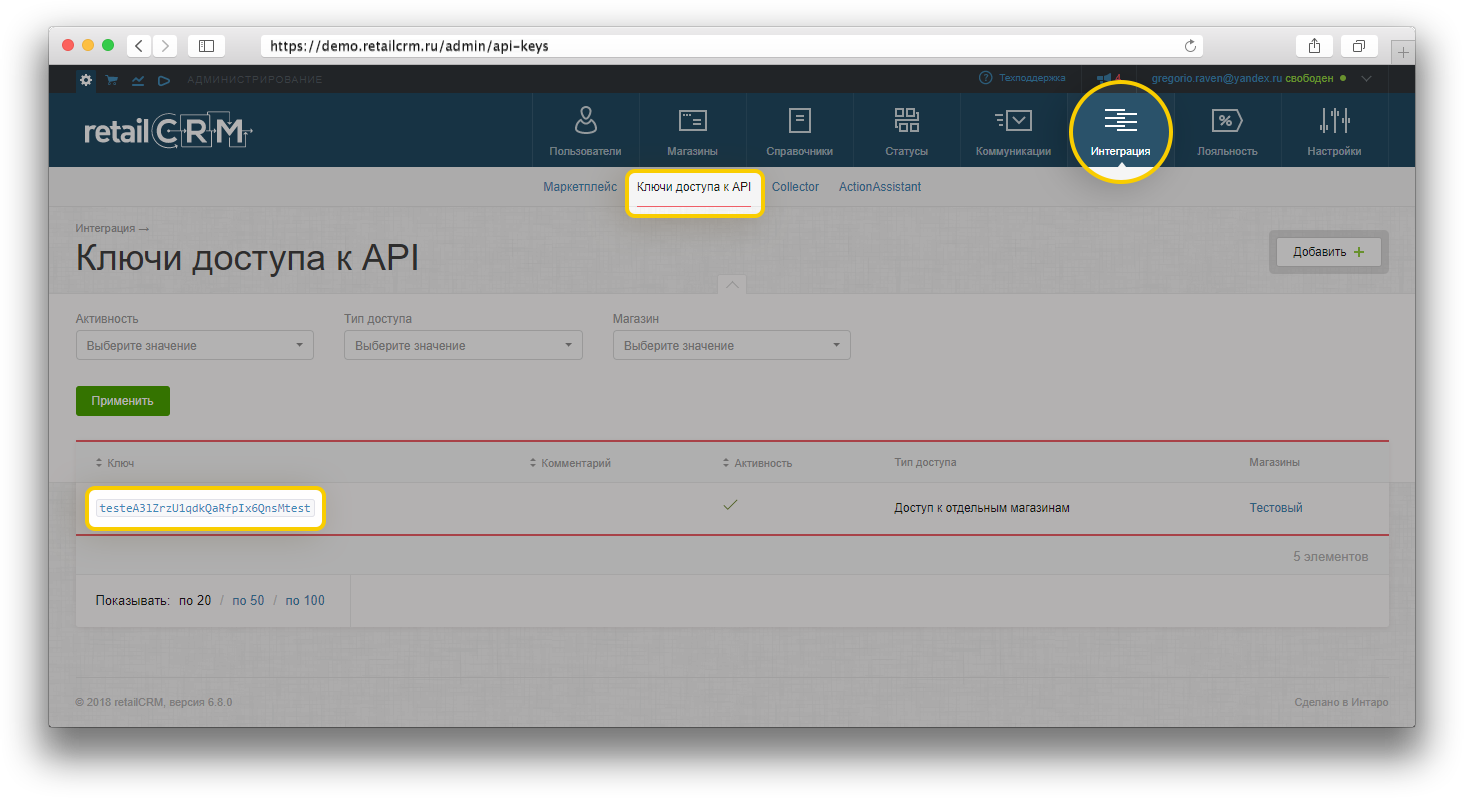Viewport: 1464px width, 798px height.
Task: Switch to the Collector tab
Action: (x=795, y=187)
